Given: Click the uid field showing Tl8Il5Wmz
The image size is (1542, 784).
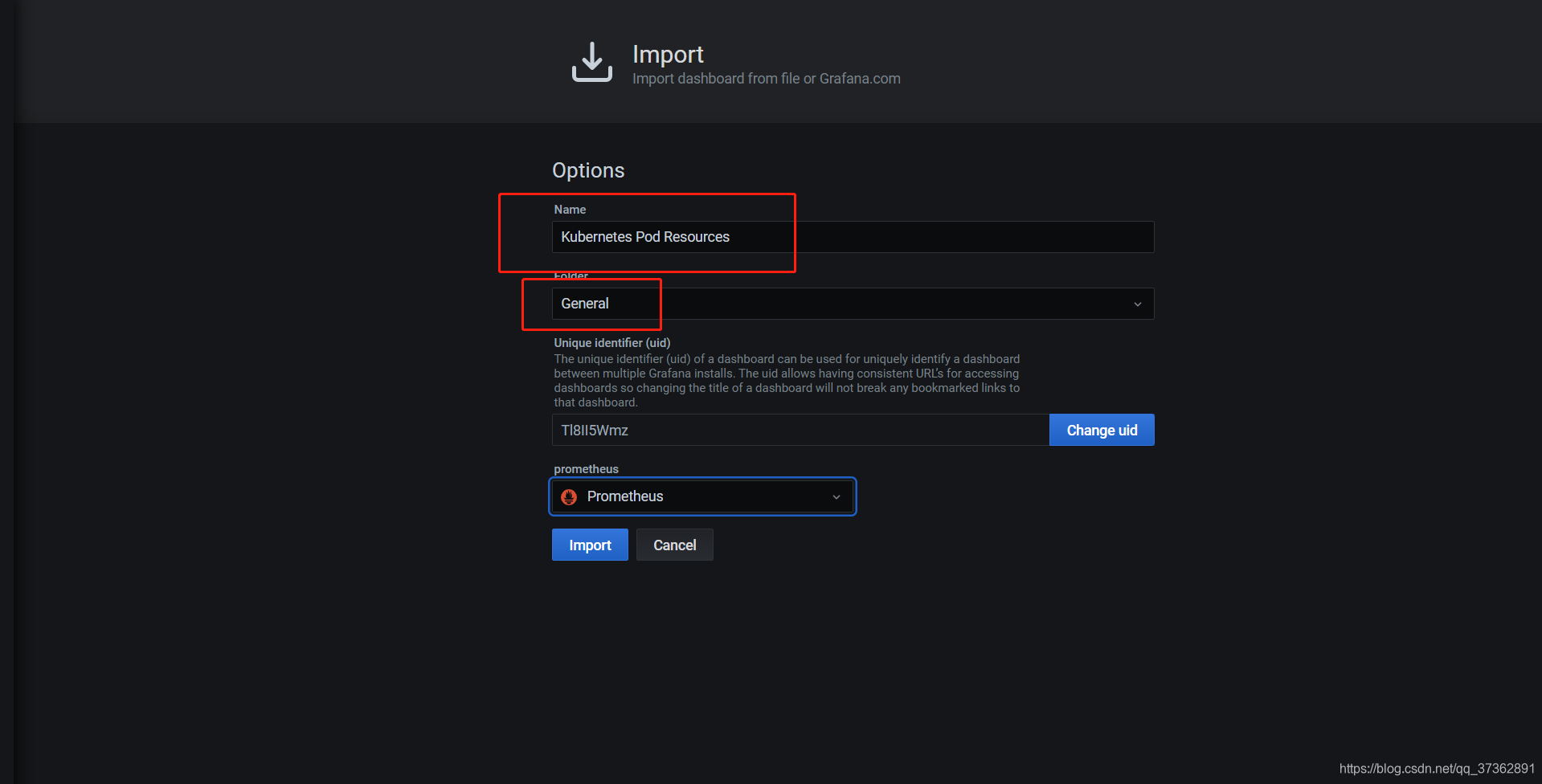Looking at the screenshot, I should pyautogui.click(x=800, y=431).
